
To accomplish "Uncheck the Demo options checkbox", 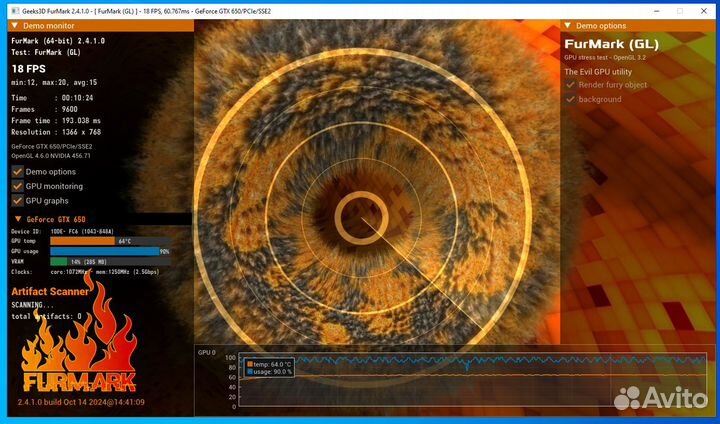I will tap(17, 171).
